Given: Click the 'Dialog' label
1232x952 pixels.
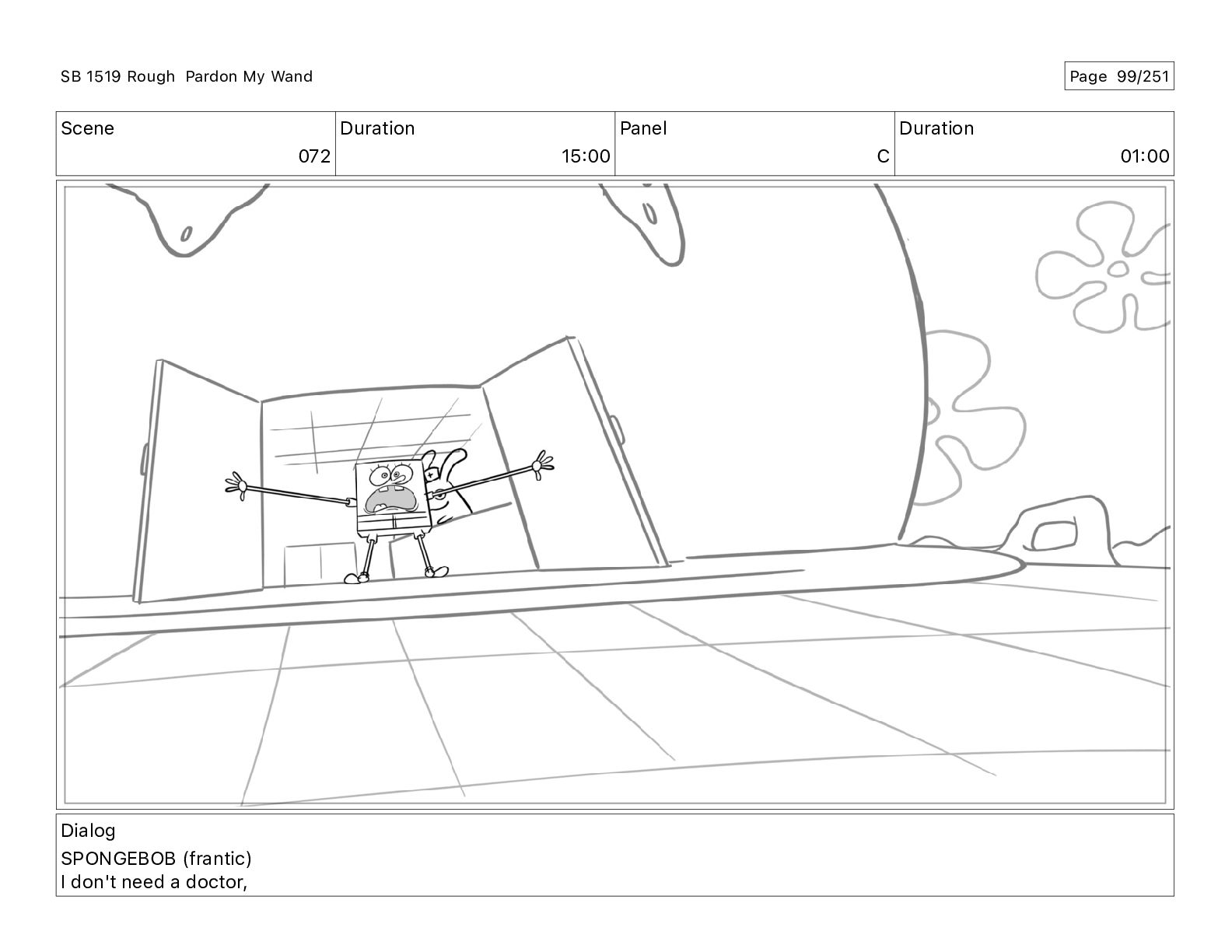Looking at the screenshot, I should tap(88, 831).
